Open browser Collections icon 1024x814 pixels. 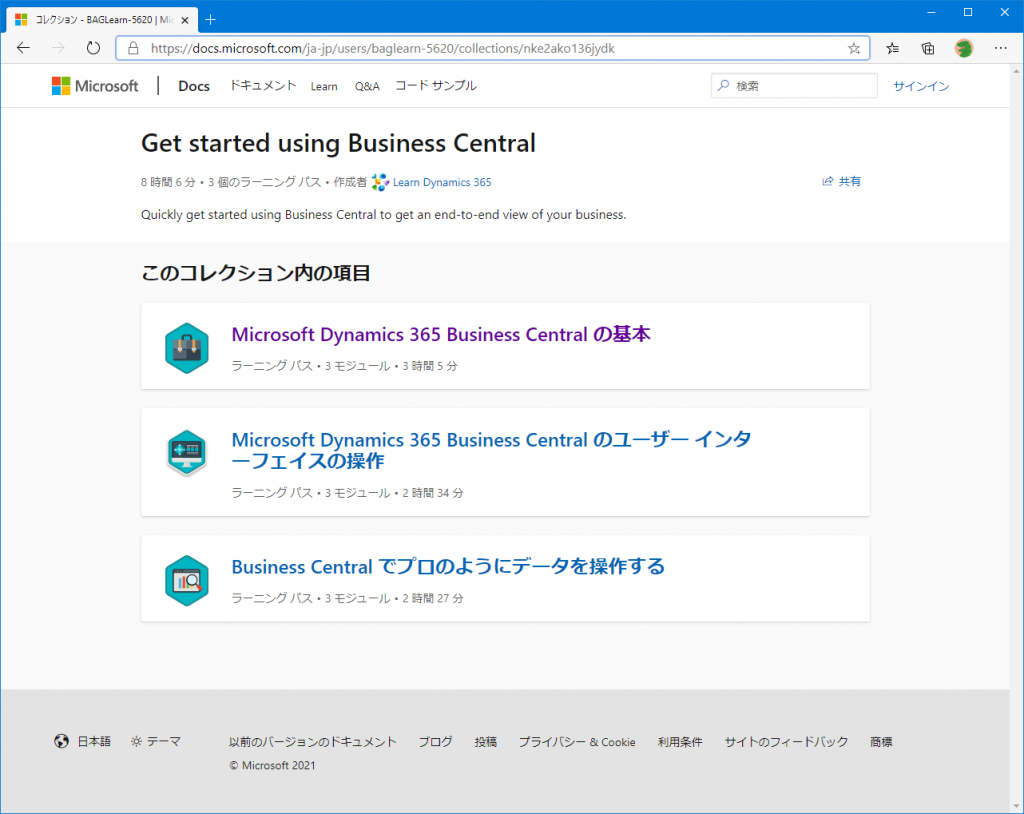928,48
